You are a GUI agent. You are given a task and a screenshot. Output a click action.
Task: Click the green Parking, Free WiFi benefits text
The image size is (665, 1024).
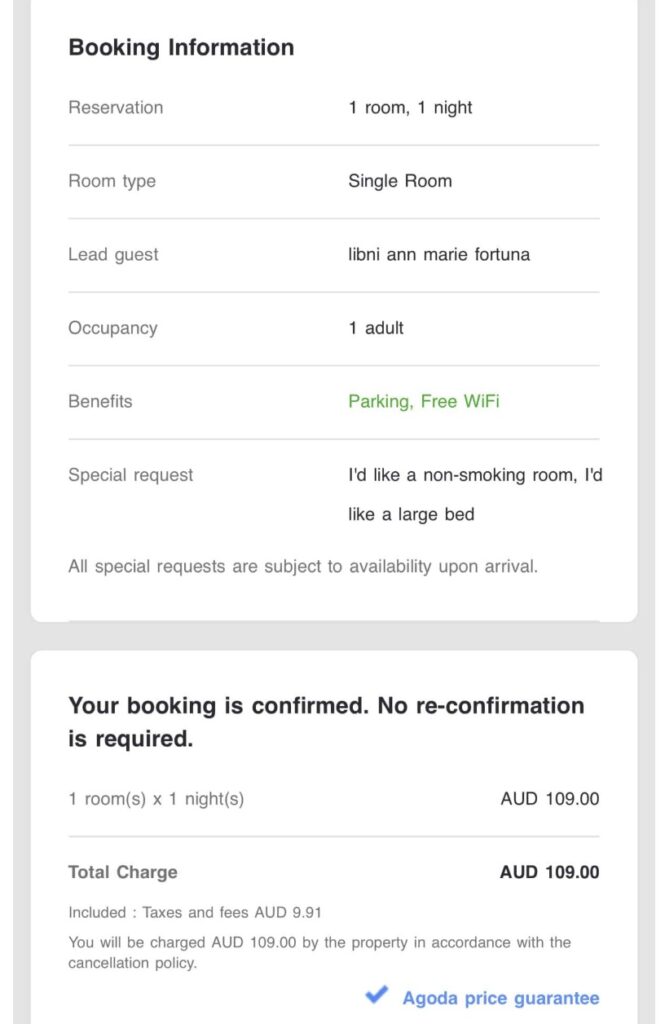(x=423, y=401)
